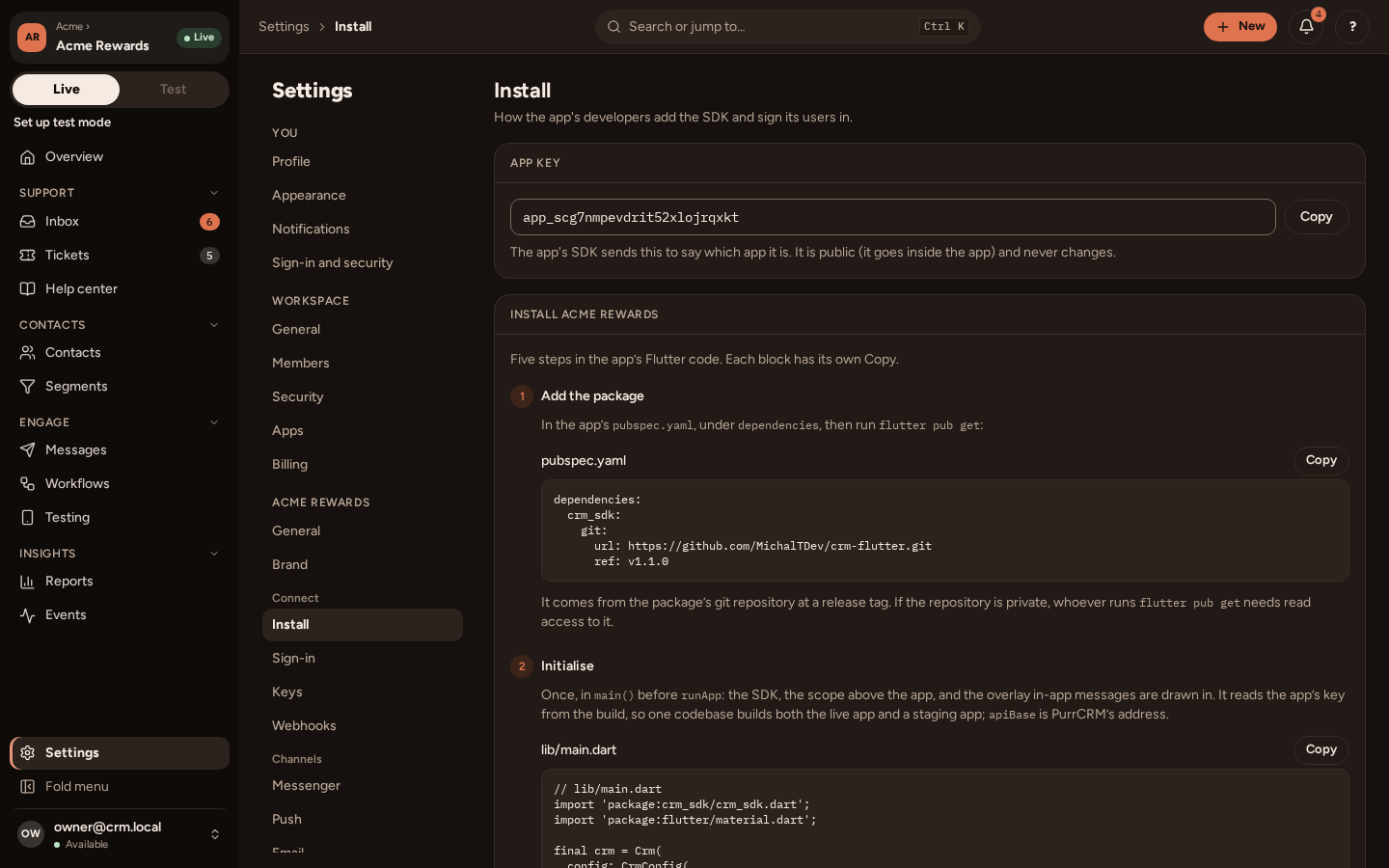Viewport: 1389px width, 868px height.
Task: Click the Settings gear icon
Action: coord(28,753)
